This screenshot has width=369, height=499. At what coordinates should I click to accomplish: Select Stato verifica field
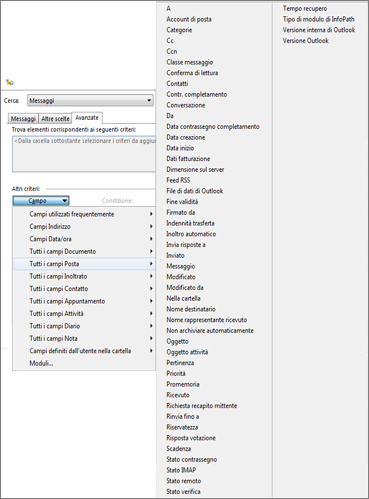tap(183, 492)
